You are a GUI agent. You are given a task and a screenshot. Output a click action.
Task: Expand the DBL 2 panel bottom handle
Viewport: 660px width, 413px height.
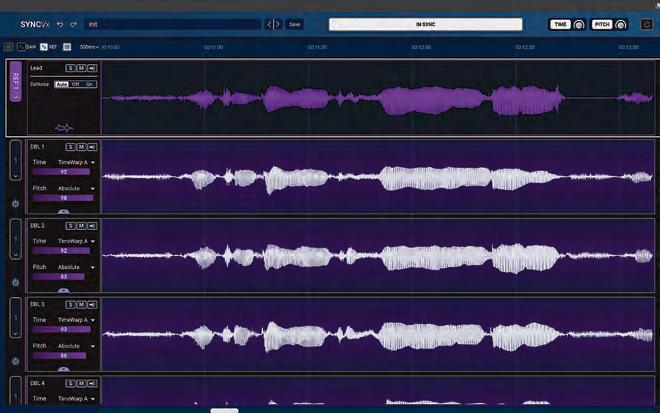pyautogui.click(x=64, y=290)
